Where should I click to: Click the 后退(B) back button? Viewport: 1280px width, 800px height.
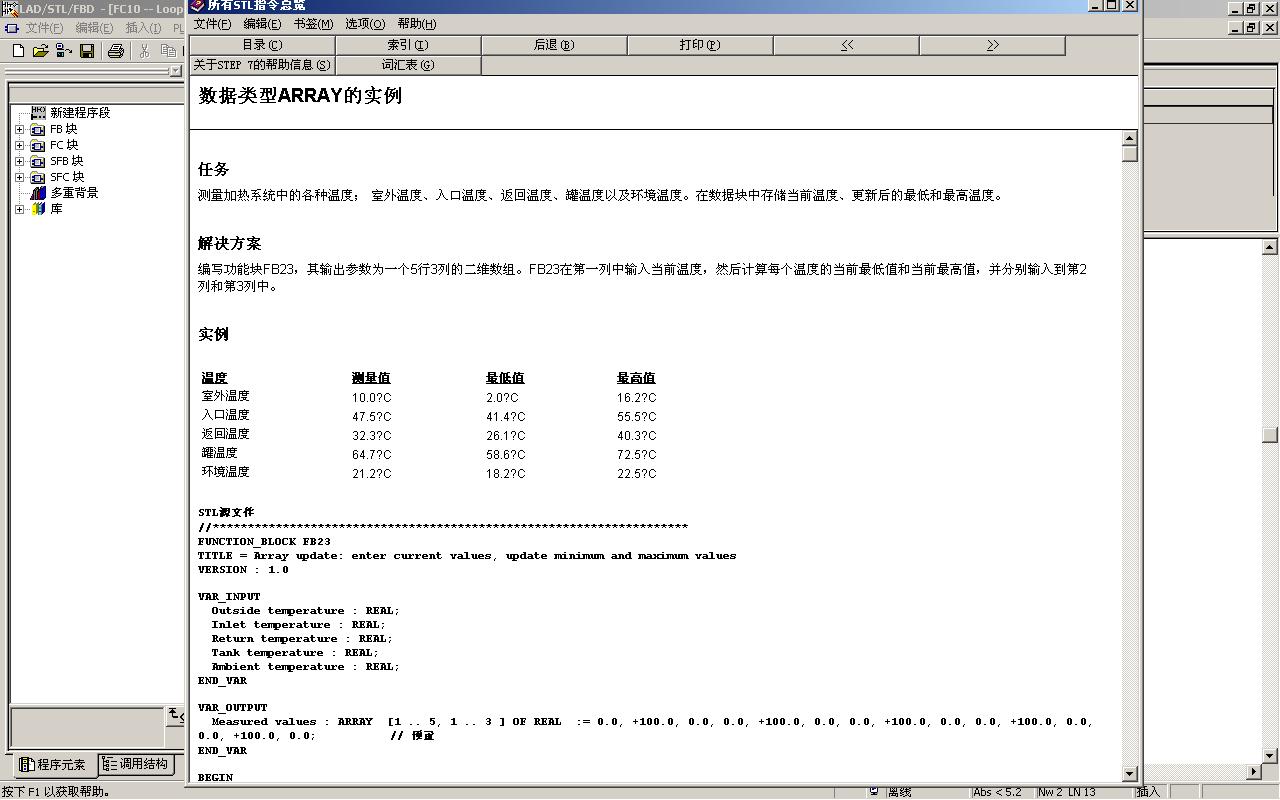click(x=554, y=45)
